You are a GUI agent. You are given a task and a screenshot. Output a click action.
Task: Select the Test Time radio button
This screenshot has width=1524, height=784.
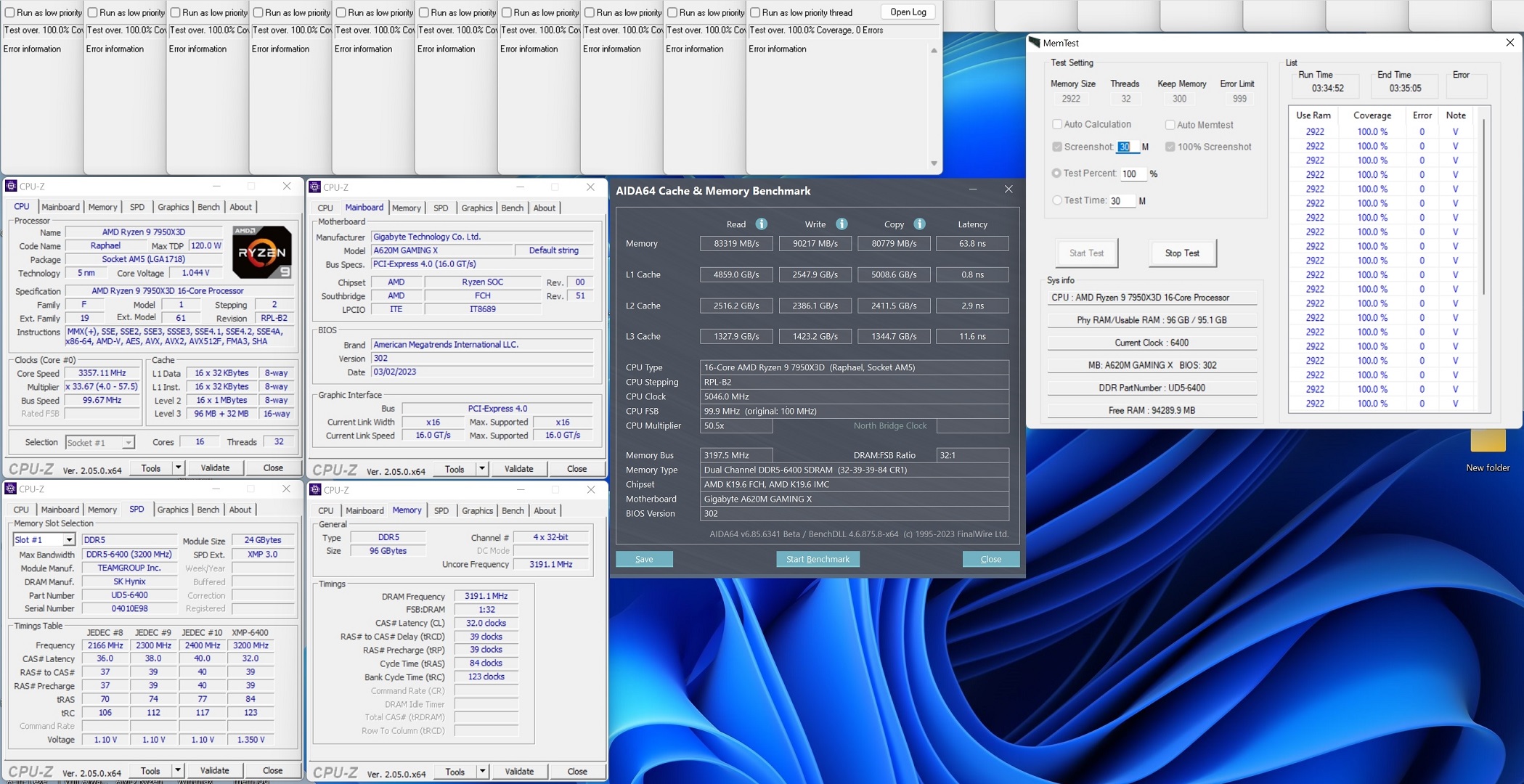(1056, 200)
